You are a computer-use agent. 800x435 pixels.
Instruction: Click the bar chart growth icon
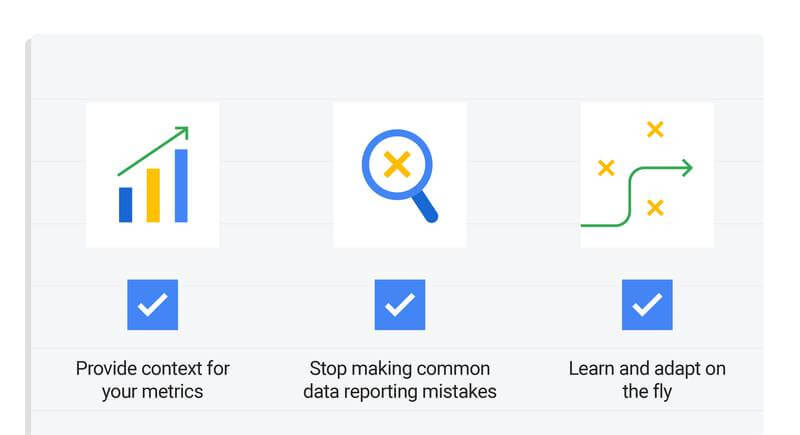[x=153, y=174]
